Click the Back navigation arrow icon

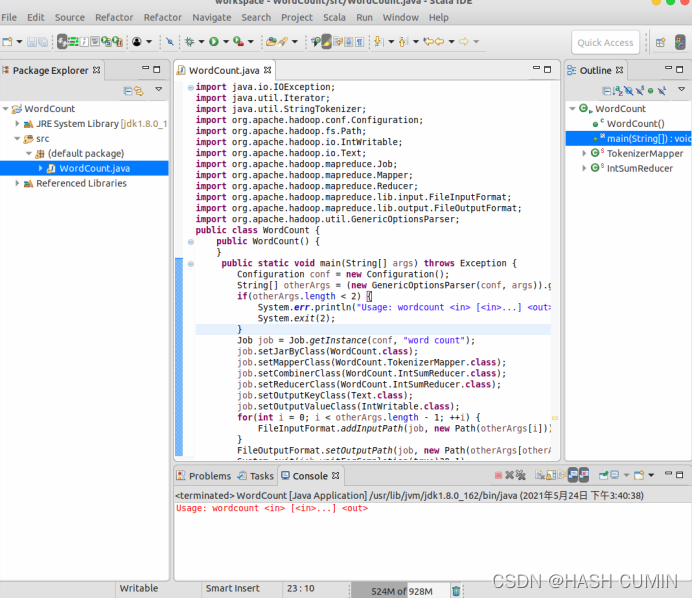(440, 42)
